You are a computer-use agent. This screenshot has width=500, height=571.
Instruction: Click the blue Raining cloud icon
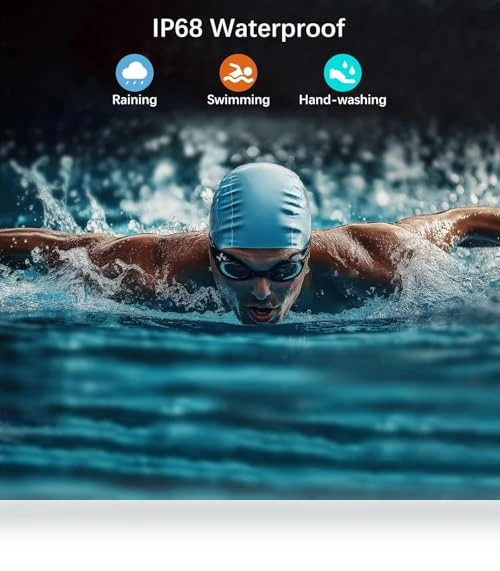click(x=134, y=72)
